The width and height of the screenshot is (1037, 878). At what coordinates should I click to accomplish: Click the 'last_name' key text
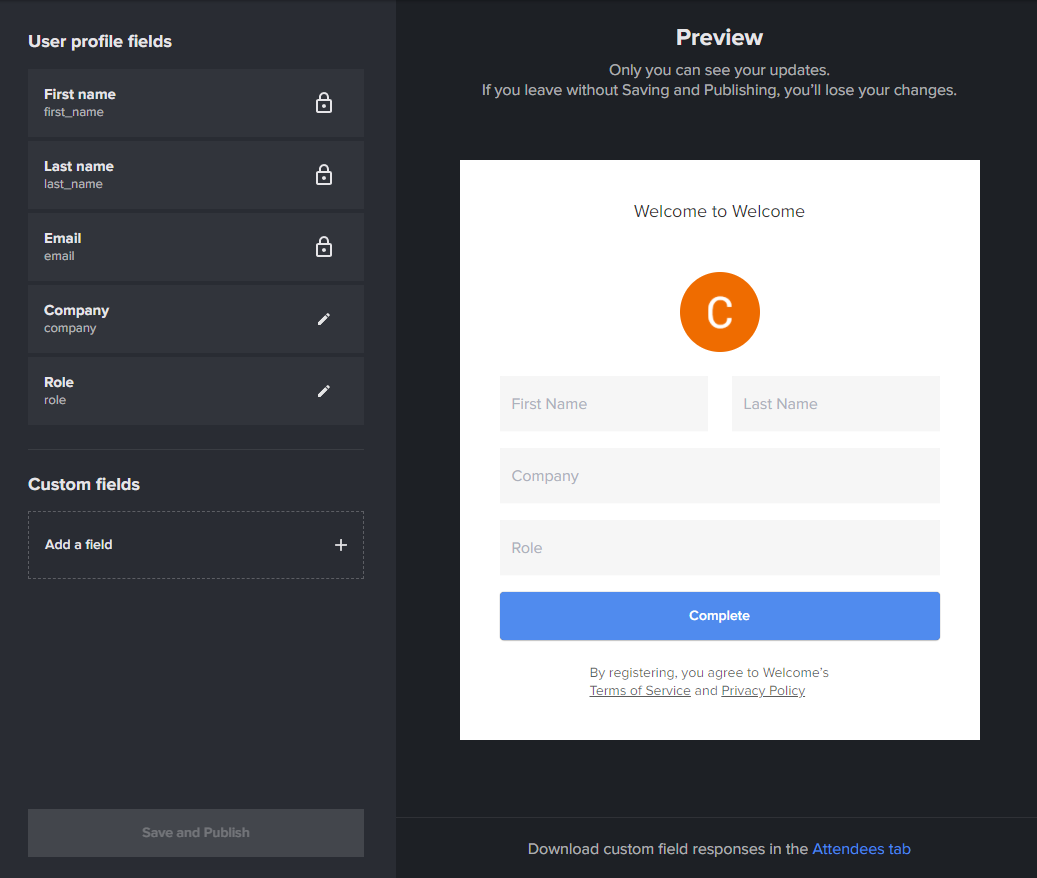tap(73, 184)
